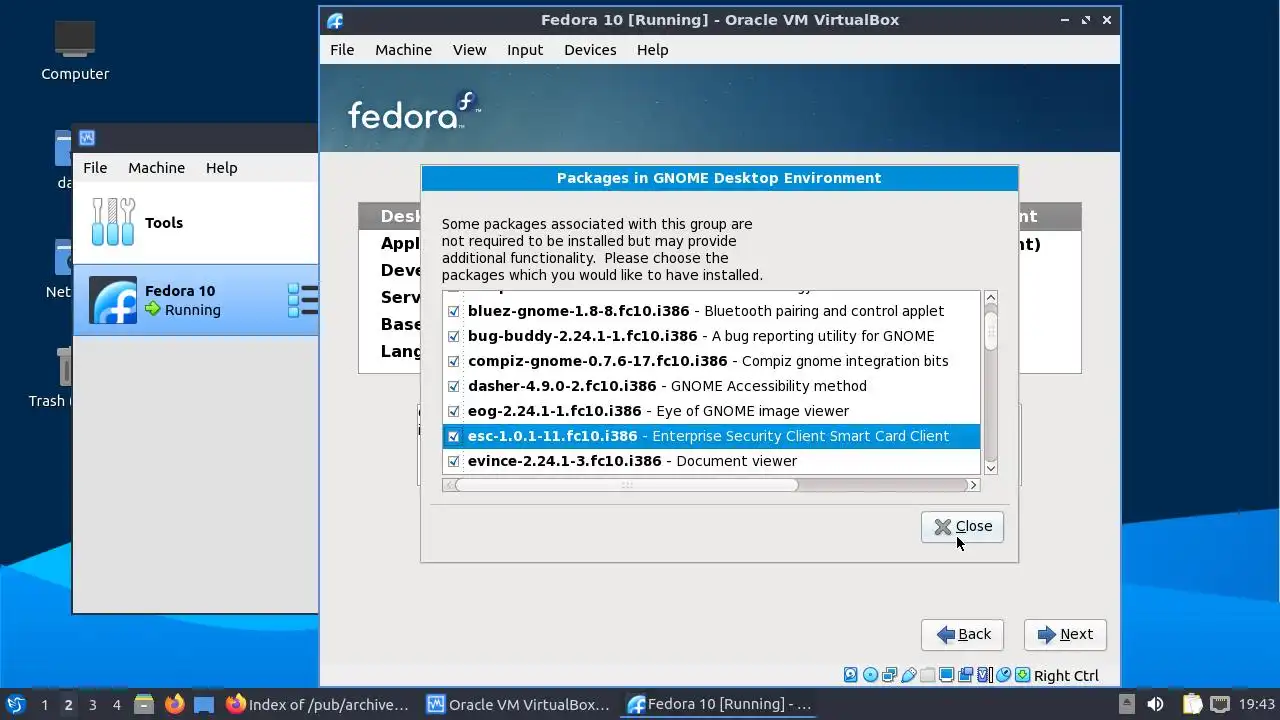1280x720 pixels.
Task: Uncheck eog package checkbox
Action: click(x=454, y=411)
